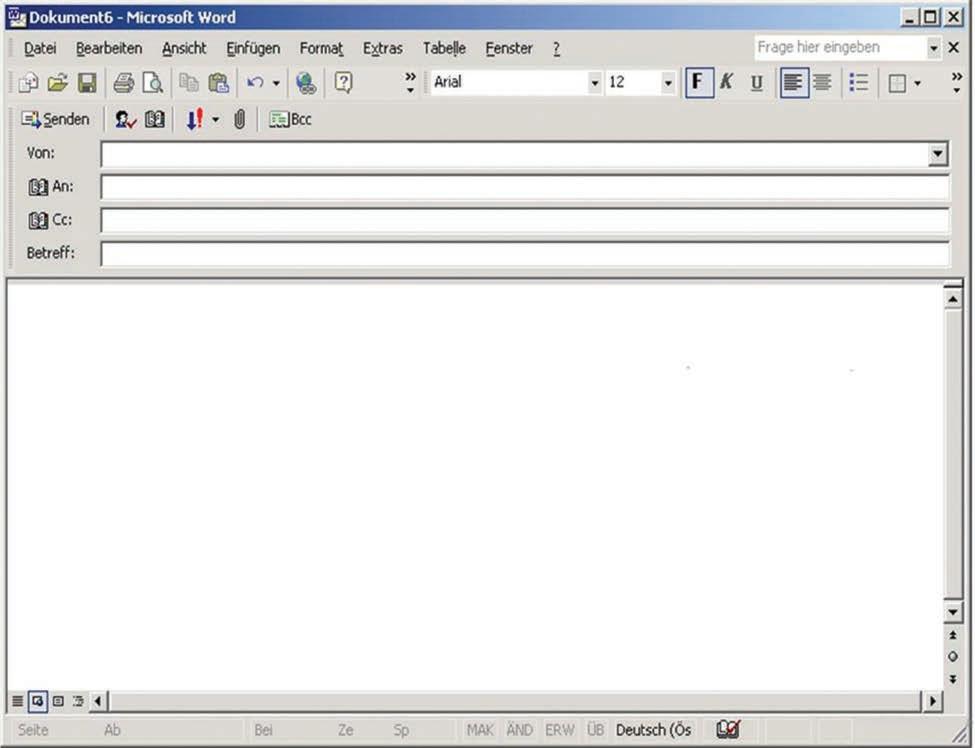Print the document via printer icon
This screenshot has width=975, height=748.
(x=123, y=83)
